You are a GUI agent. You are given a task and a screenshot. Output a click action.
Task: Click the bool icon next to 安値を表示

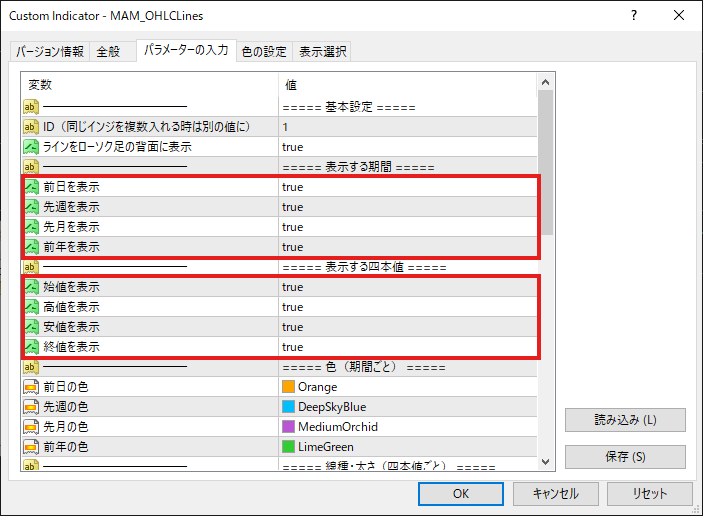coord(32,327)
